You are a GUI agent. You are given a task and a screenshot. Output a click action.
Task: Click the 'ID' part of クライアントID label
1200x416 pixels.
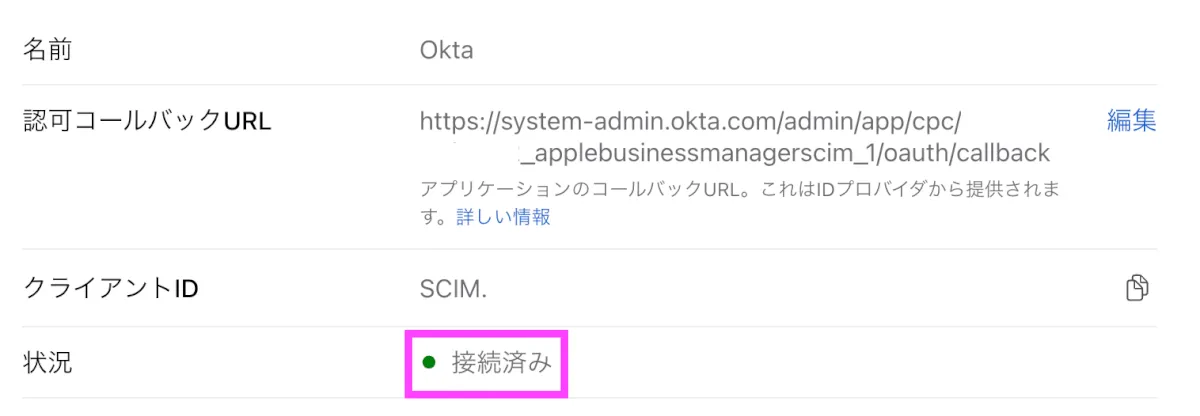pyautogui.click(x=185, y=289)
